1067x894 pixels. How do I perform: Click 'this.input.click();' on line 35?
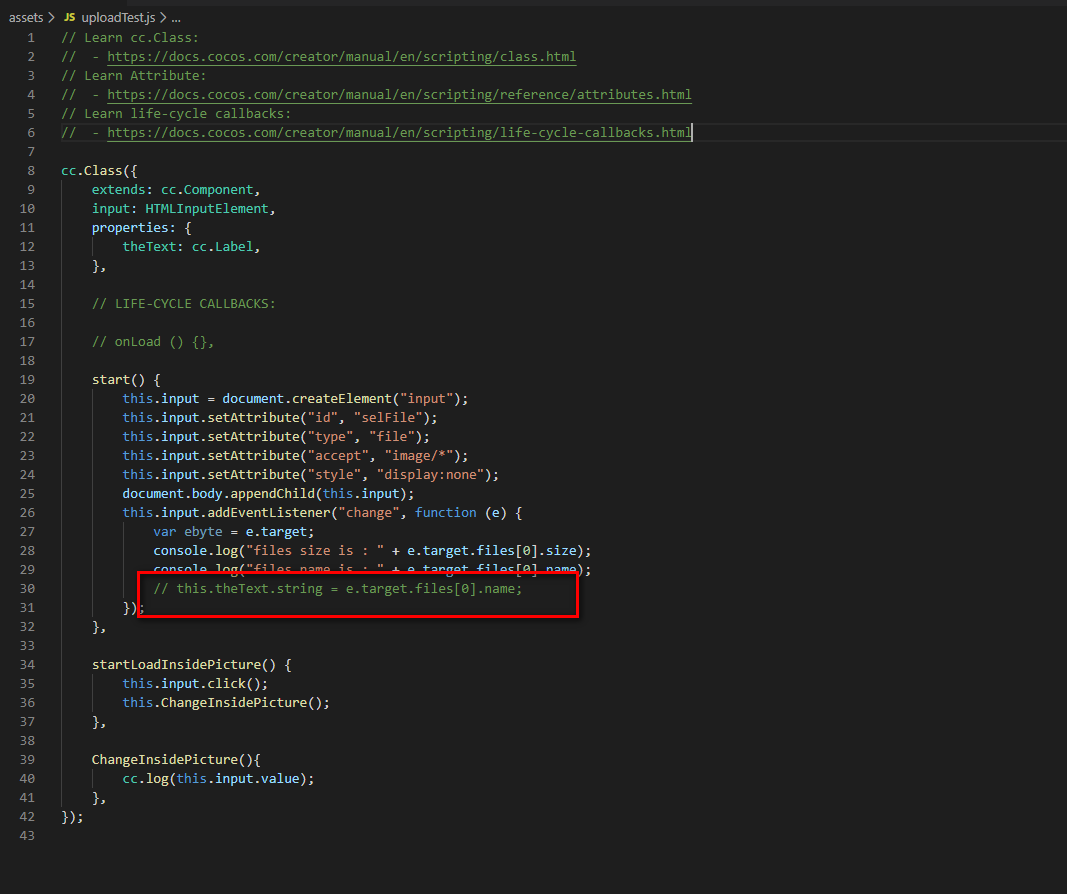[195, 684]
